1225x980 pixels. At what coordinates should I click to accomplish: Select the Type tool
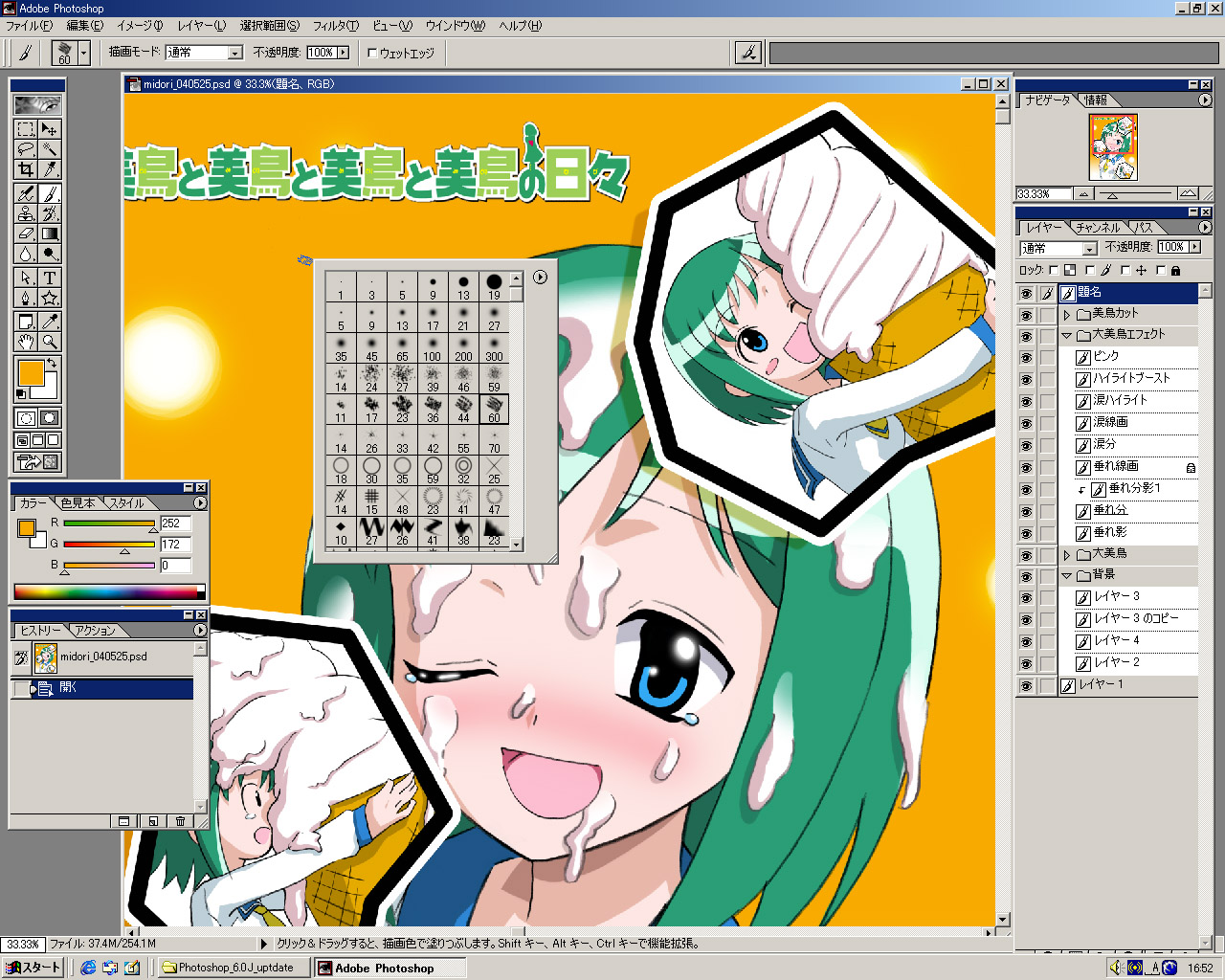pyautogui.click(x=50, y=278)
